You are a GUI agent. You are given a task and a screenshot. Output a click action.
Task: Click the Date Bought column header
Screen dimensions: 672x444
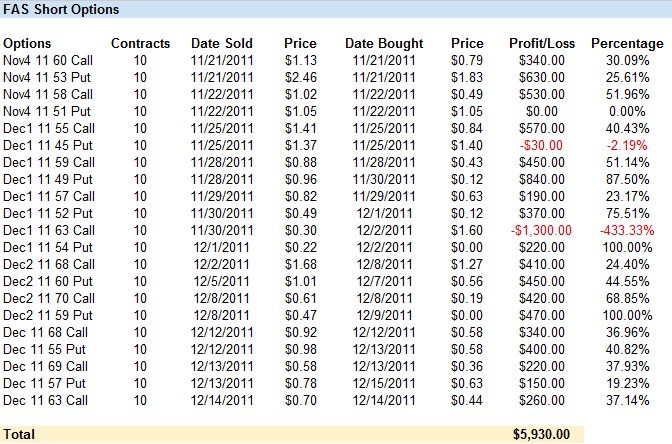click(x=384, y=44)
